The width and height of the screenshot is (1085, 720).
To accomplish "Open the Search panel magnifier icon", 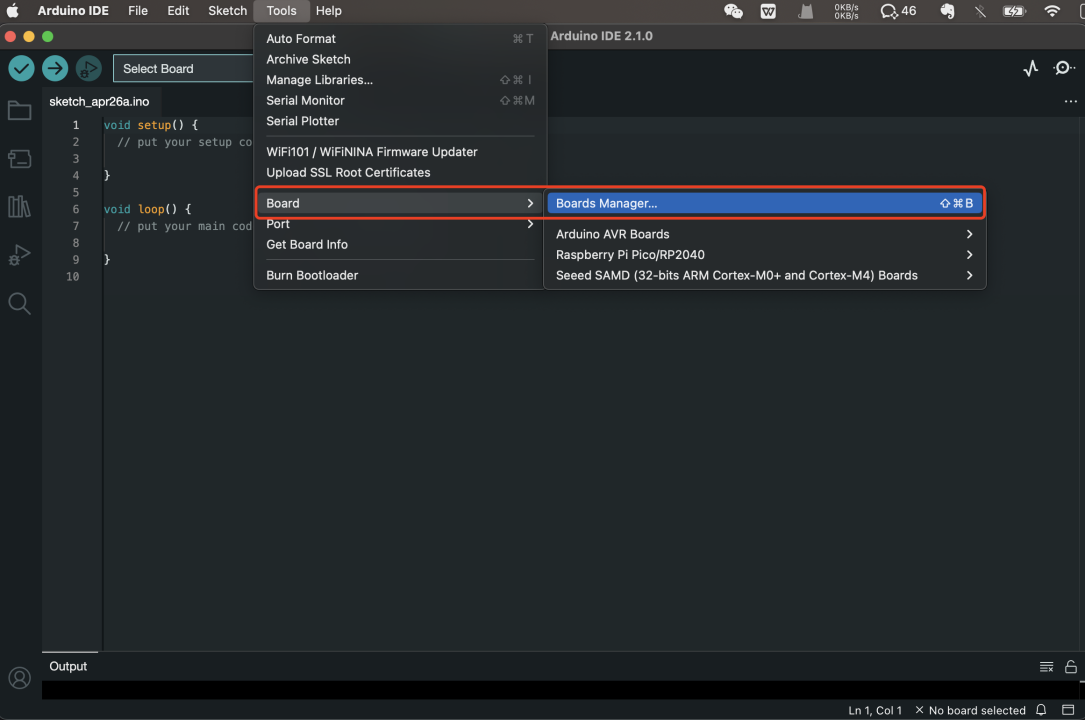I will (19, 303).
